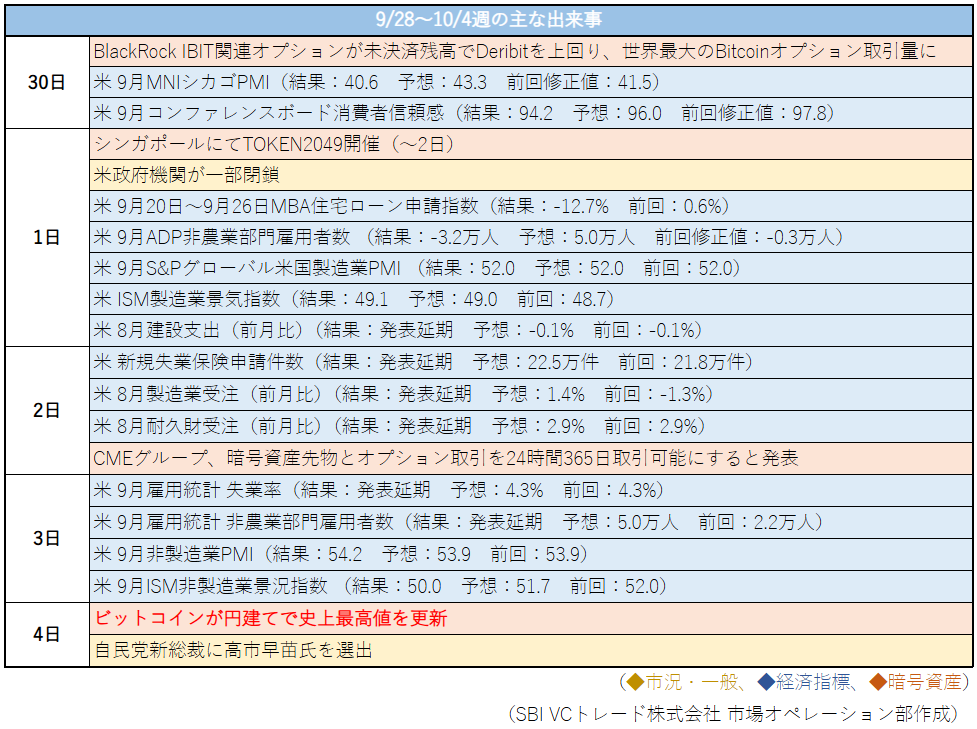Select the 4日 date cell
977x729 pixels.
(47, 634)
